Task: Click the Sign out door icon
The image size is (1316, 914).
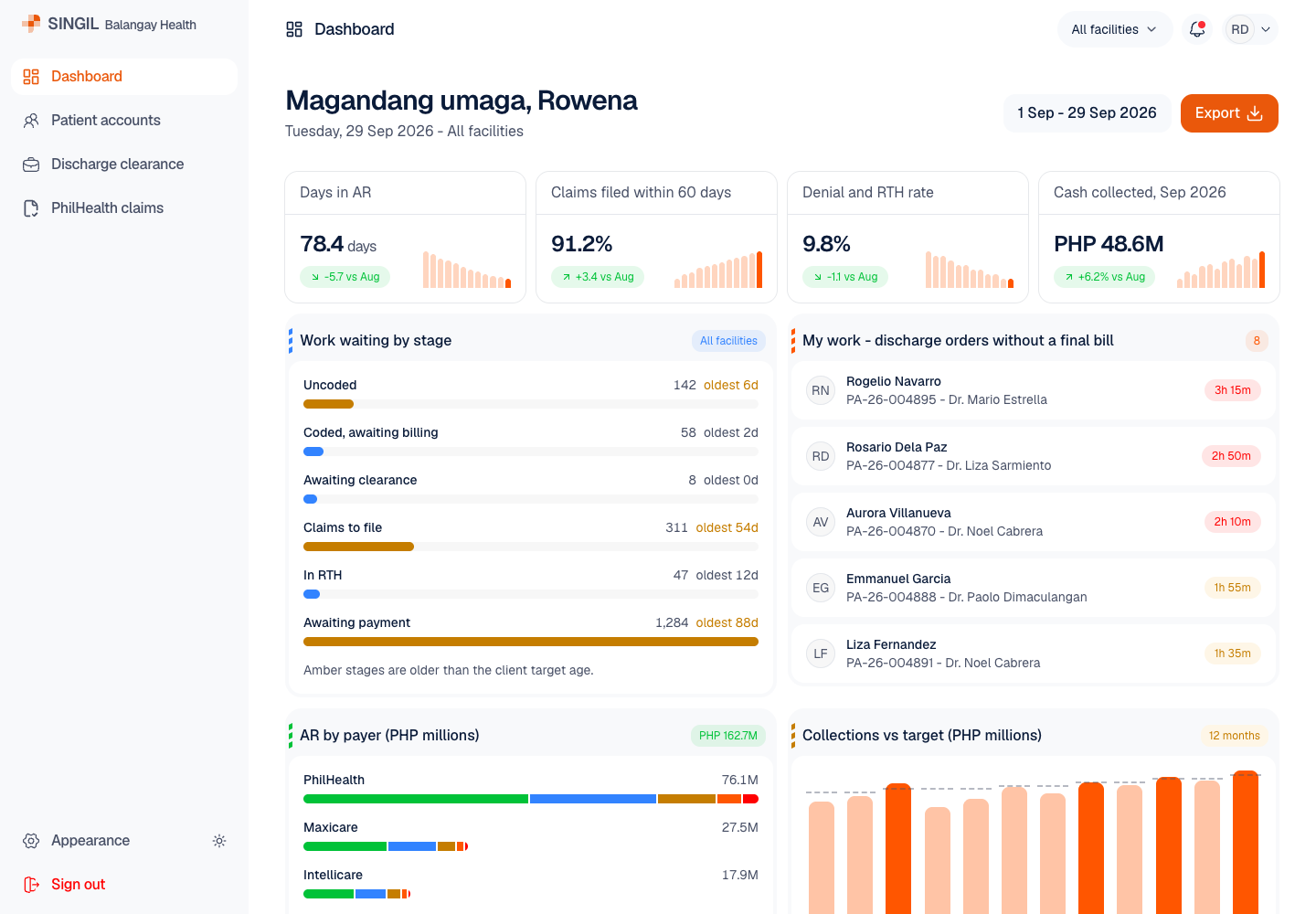Action: point(31,885)
